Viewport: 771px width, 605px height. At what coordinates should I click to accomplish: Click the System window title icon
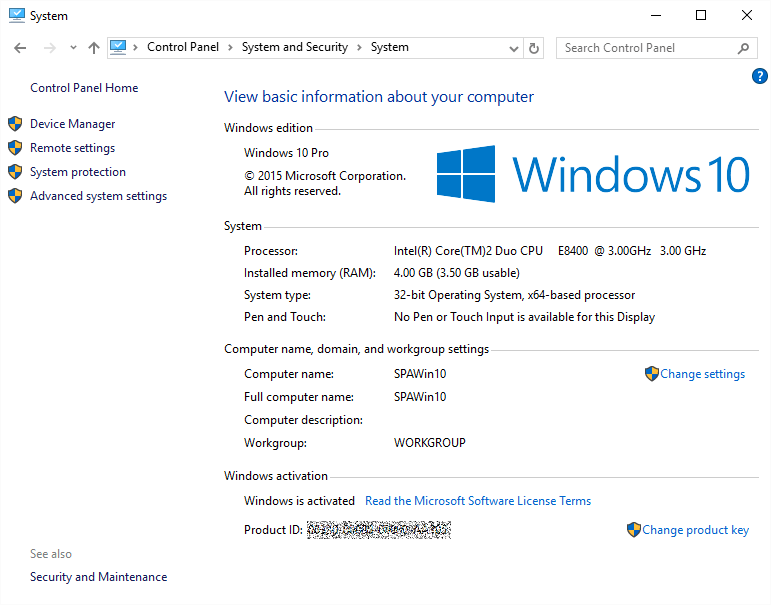(x=17, y=15)
